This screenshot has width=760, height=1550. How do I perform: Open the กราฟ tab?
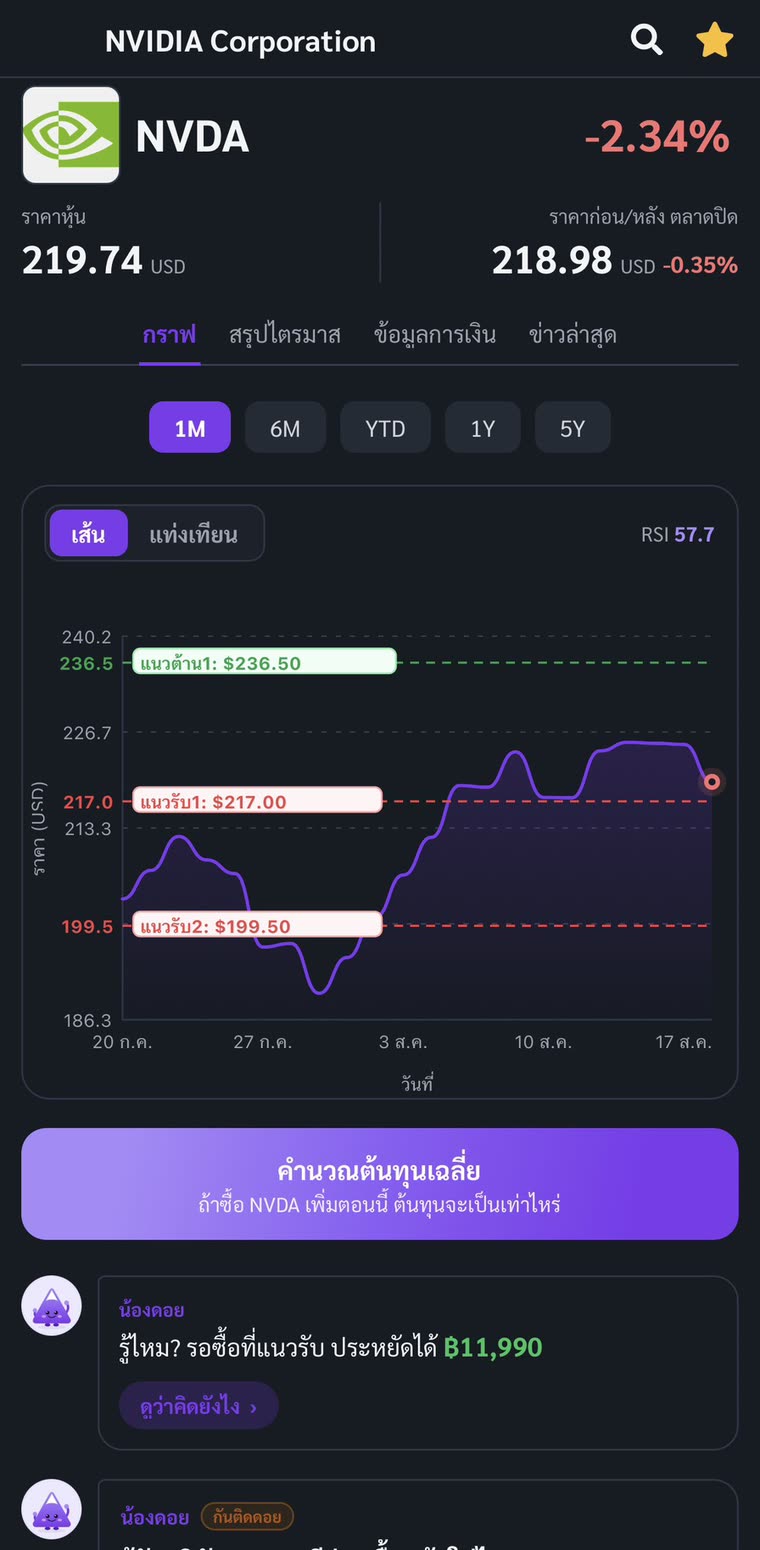coord(169,334)
